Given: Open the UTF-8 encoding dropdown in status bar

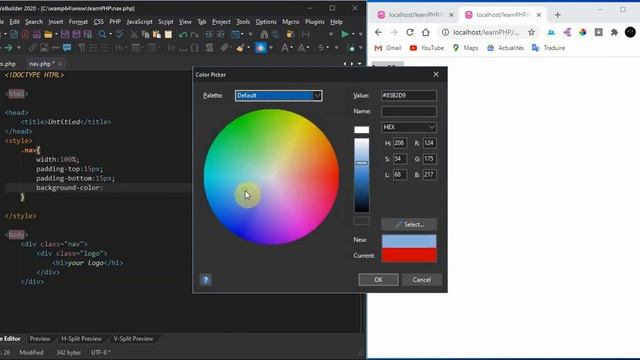Looking at the screenshot, I should (x=101, y=352).
